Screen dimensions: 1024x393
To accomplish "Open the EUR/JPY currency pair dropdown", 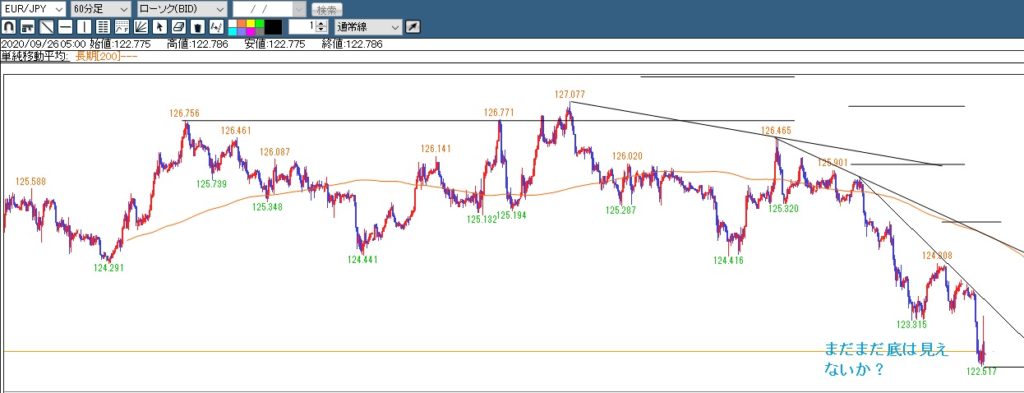I will (x=33, y=9).
